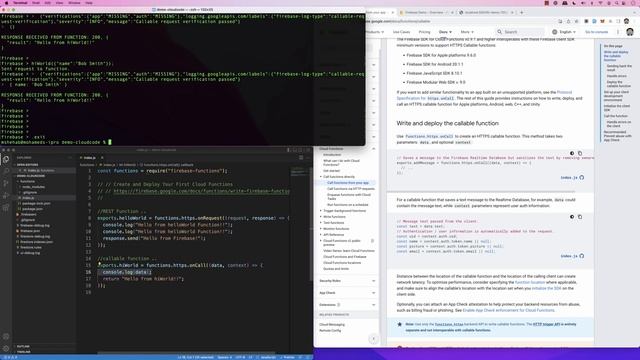Copy the second code sample in docs
Viewport: 640px width, 360px height.
coord(580,217)
